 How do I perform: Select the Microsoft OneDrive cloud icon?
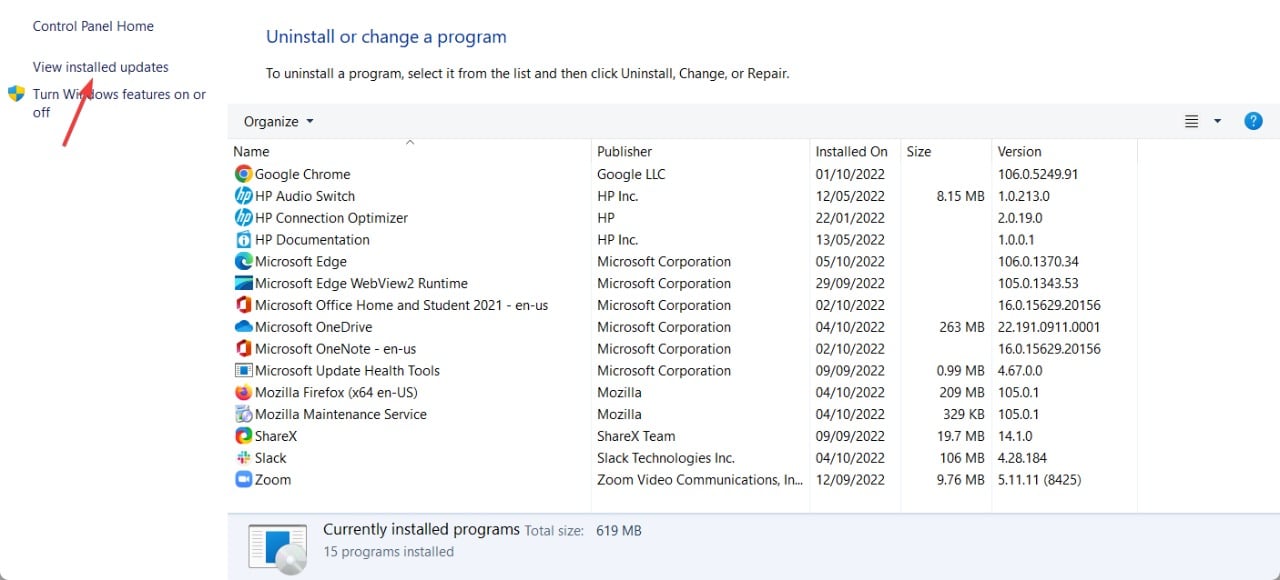(x=243, y=327)
